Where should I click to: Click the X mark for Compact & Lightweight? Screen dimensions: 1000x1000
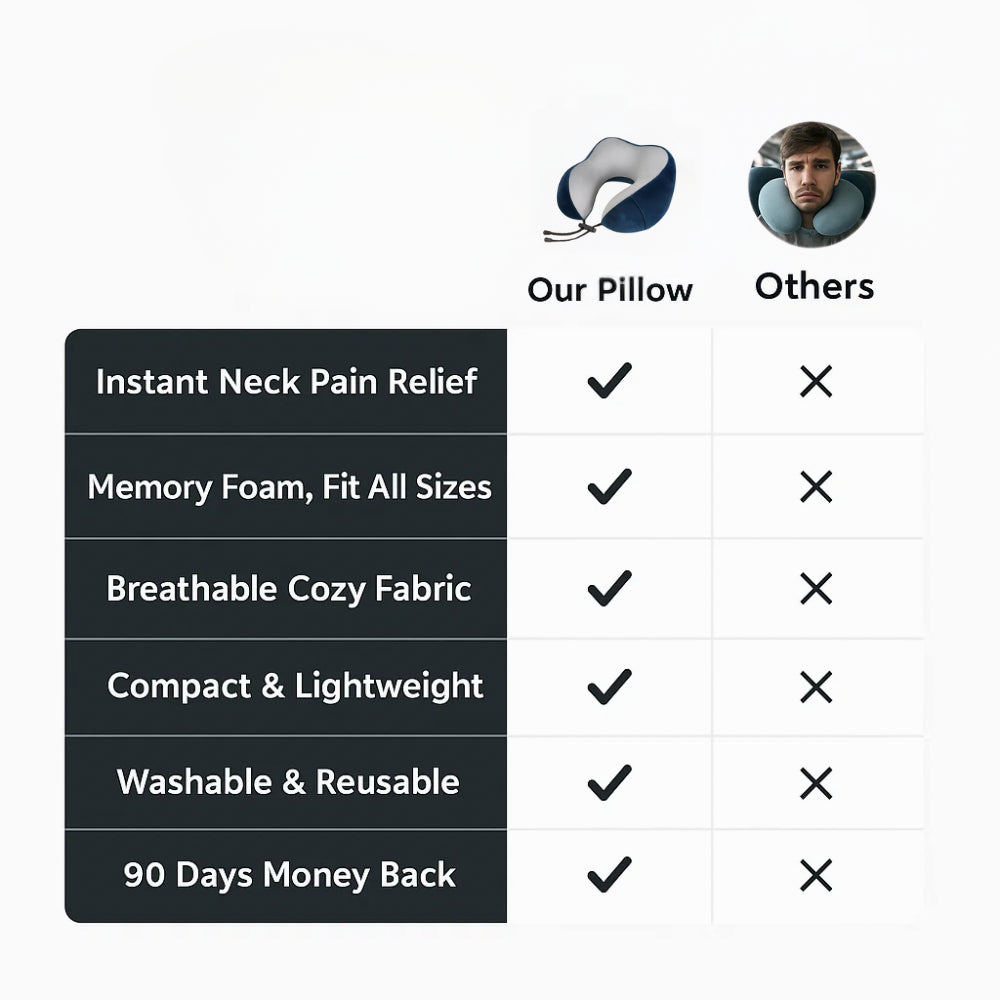[816, 687]
